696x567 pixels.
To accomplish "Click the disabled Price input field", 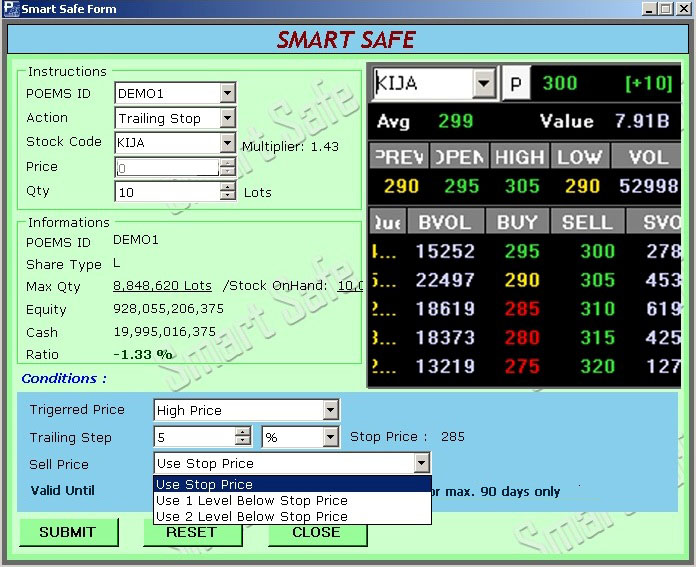I will coord(167,167).
